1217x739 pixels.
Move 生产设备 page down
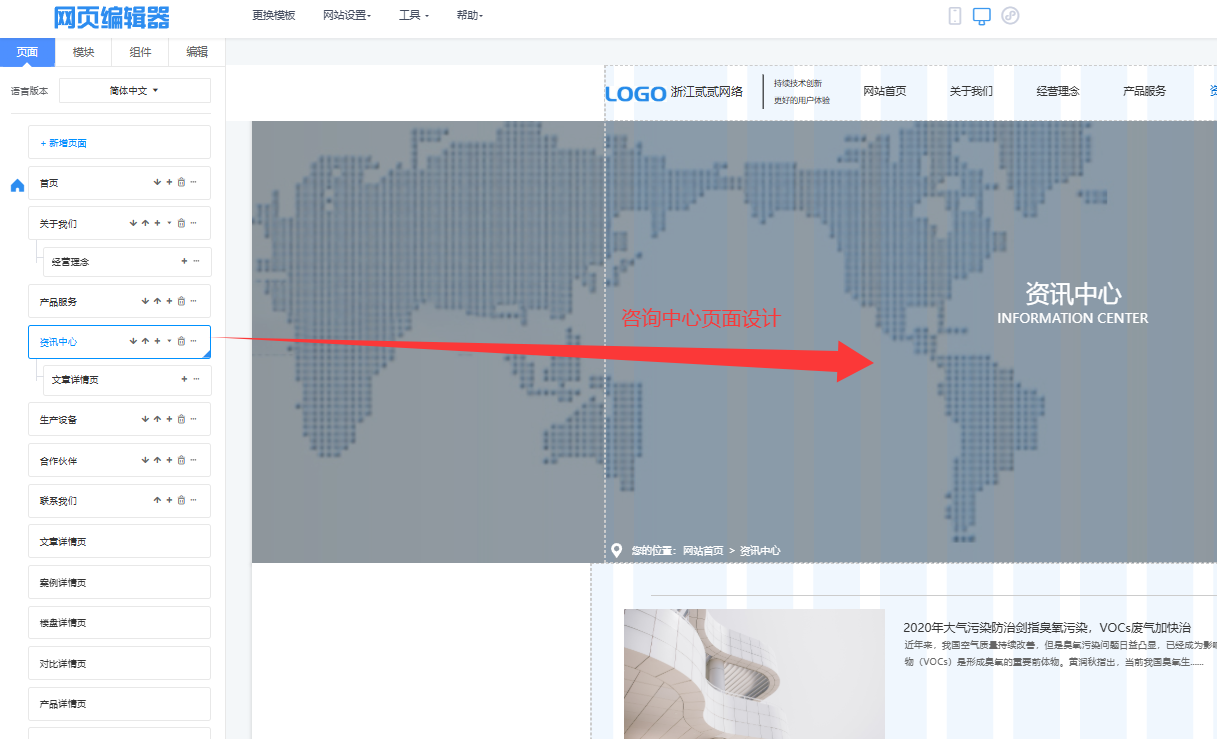point(145,419)
